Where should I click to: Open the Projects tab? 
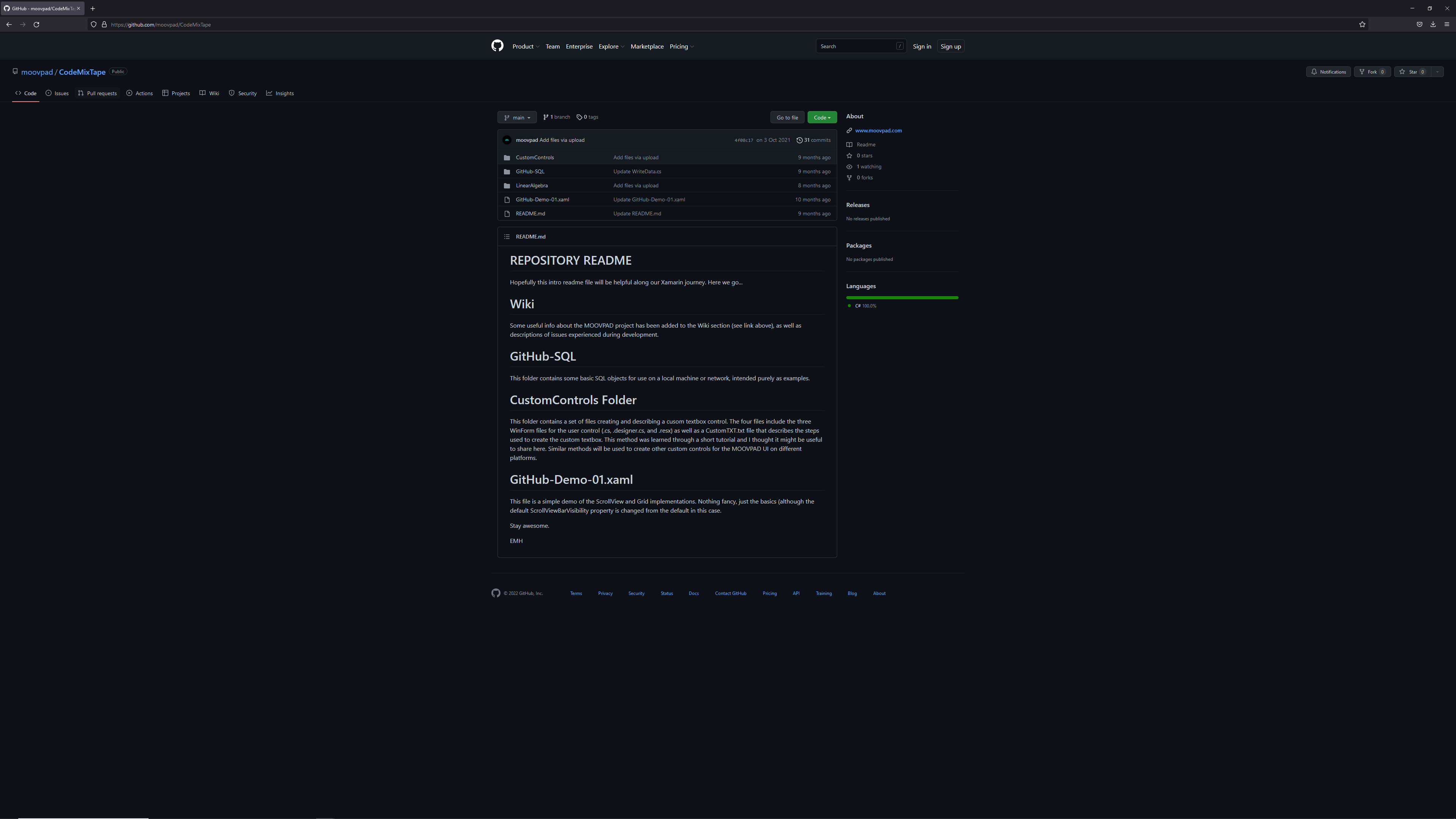tap(176, 93)
